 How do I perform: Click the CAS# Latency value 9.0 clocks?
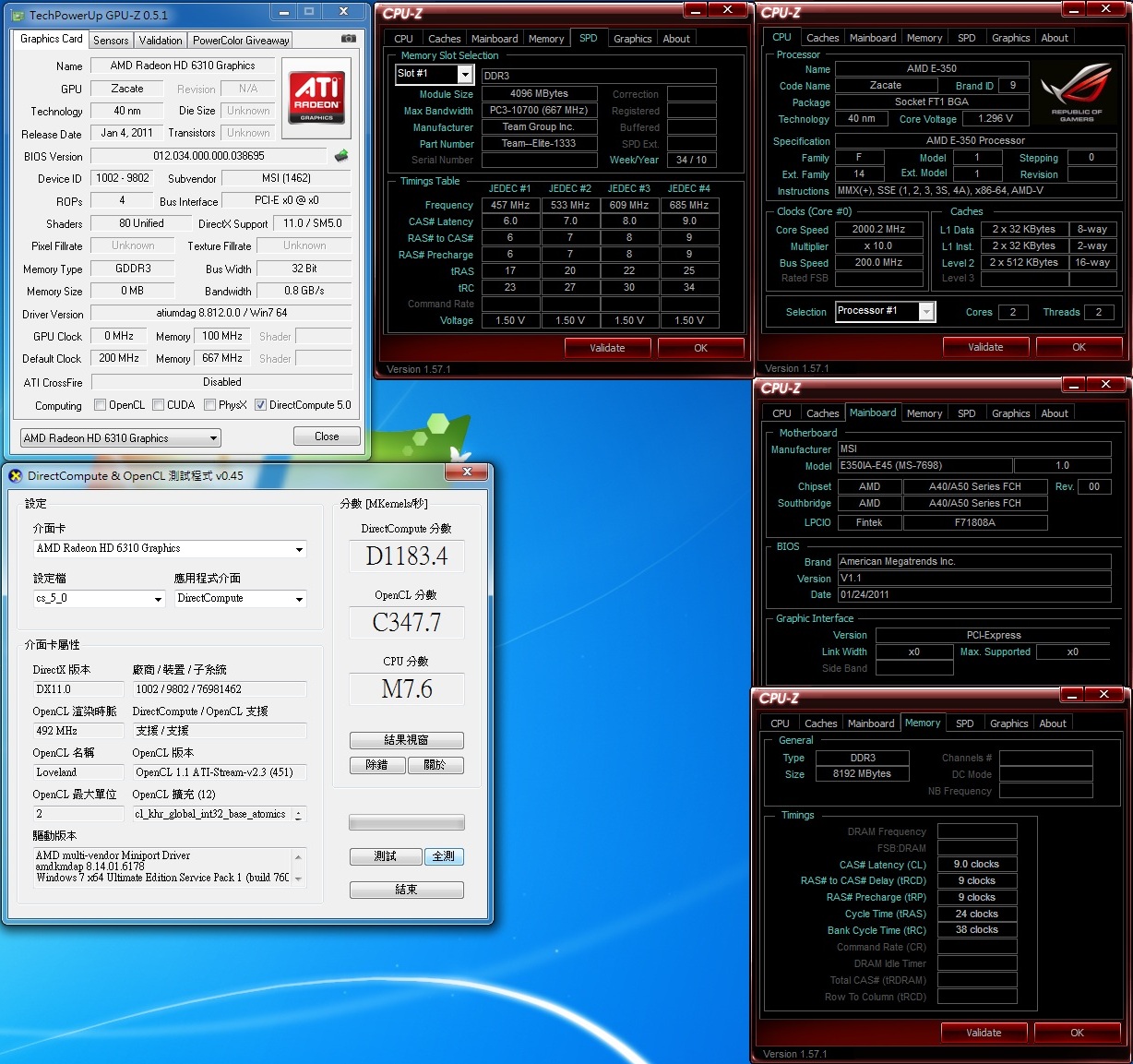(x=976, y=865)
